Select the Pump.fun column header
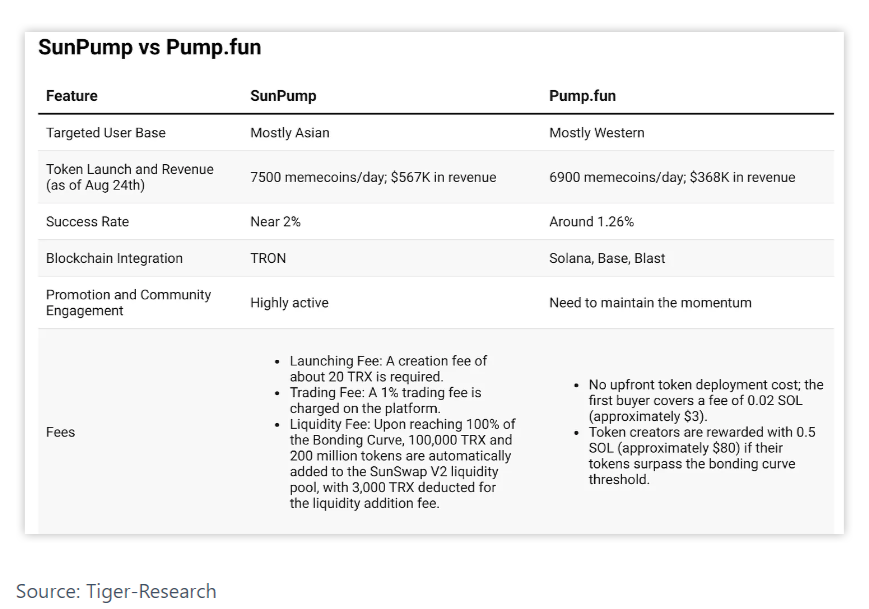 582,96
